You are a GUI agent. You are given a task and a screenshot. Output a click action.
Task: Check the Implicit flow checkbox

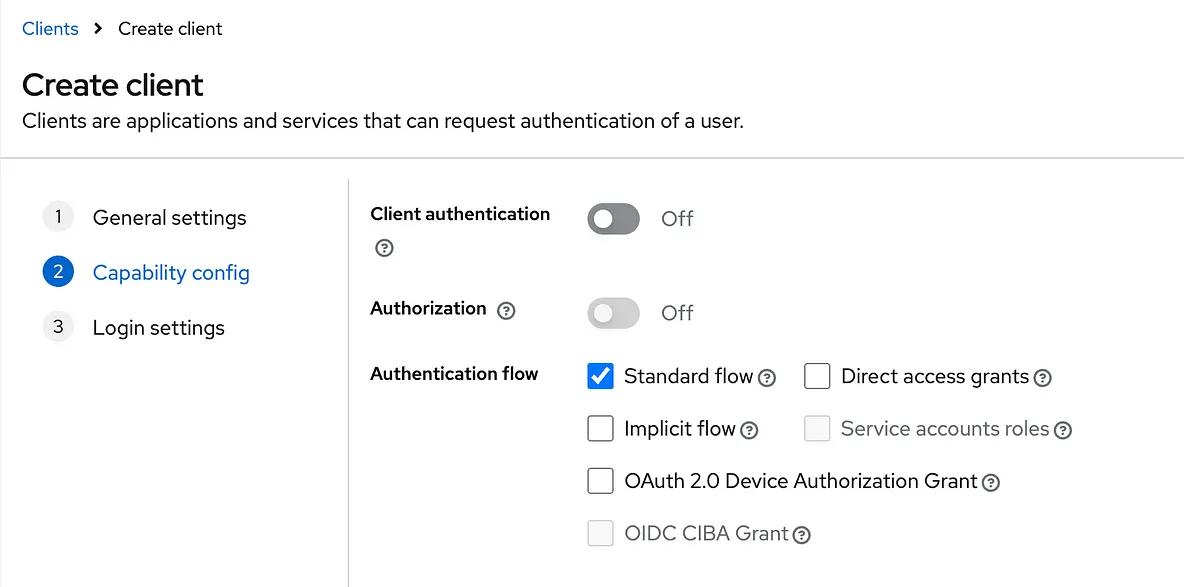(600, 428)
